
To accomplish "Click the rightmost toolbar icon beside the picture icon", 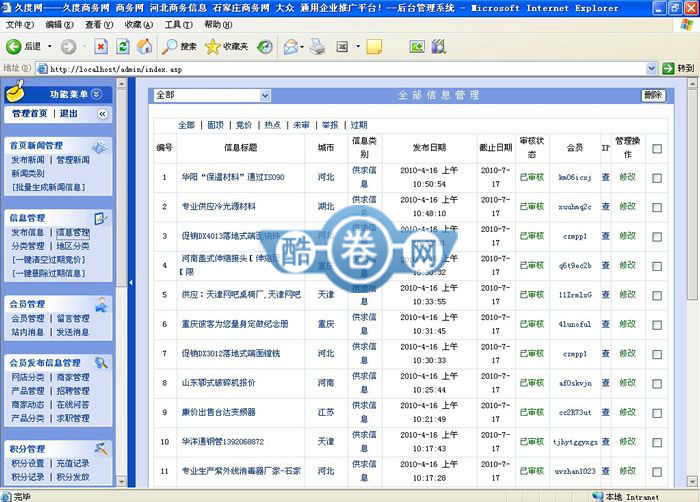I will tap(438, 46).
